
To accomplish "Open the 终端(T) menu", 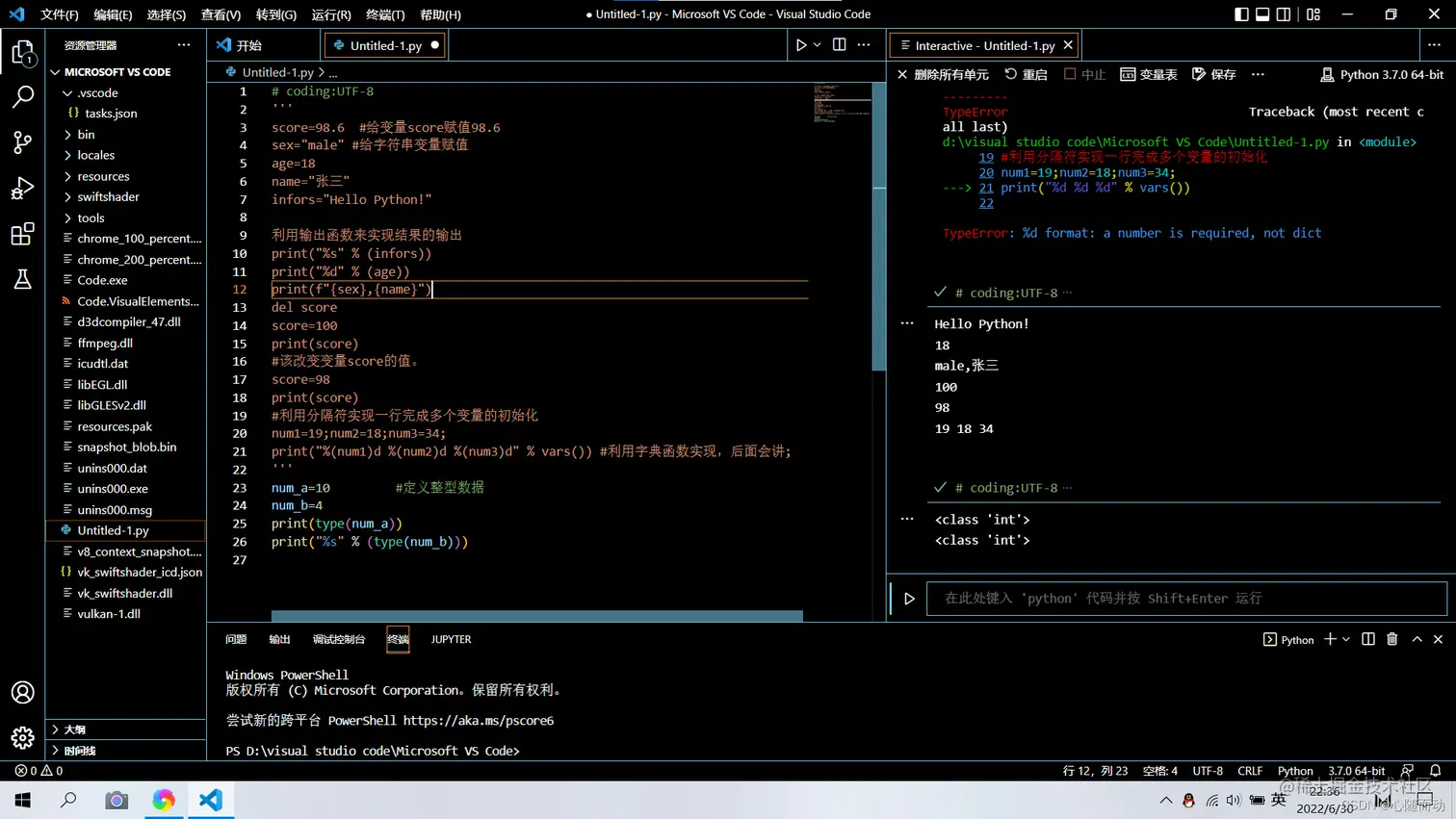I will (x=385, y=14).
